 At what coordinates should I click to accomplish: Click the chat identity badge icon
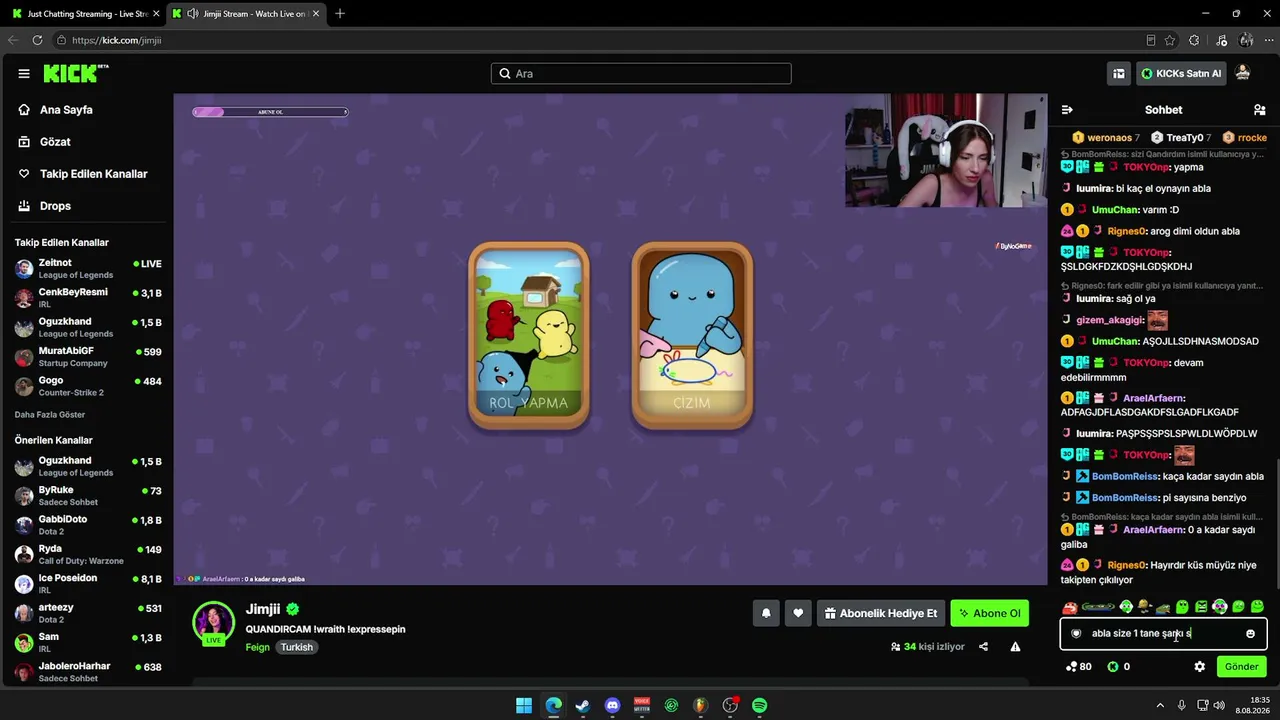tap(1076, 634)
